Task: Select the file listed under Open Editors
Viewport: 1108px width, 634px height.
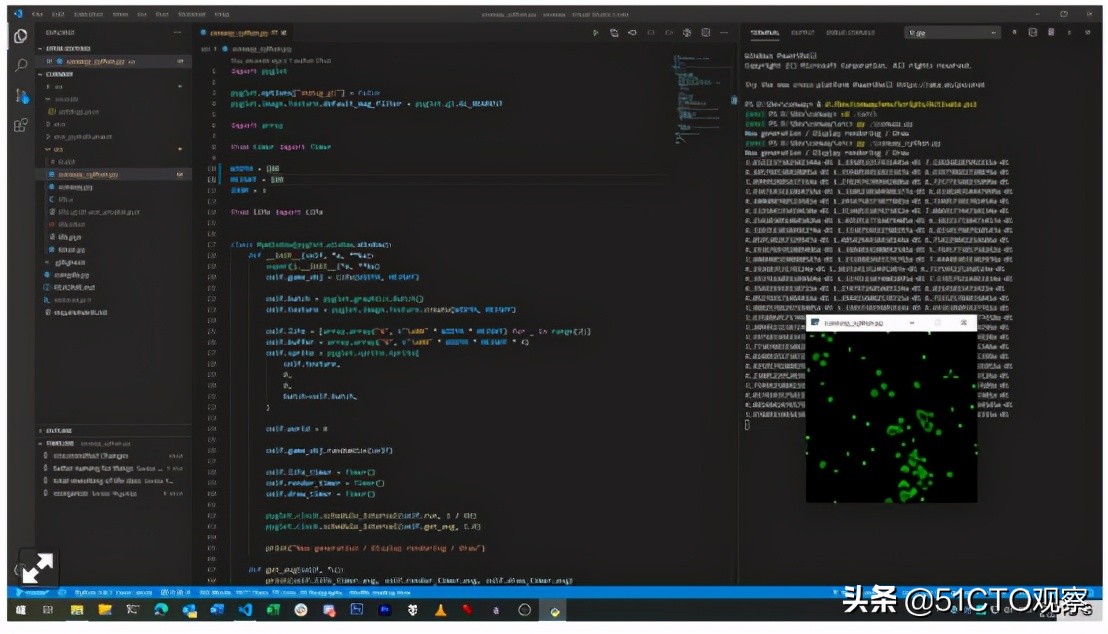Action: tap(113, 61)
